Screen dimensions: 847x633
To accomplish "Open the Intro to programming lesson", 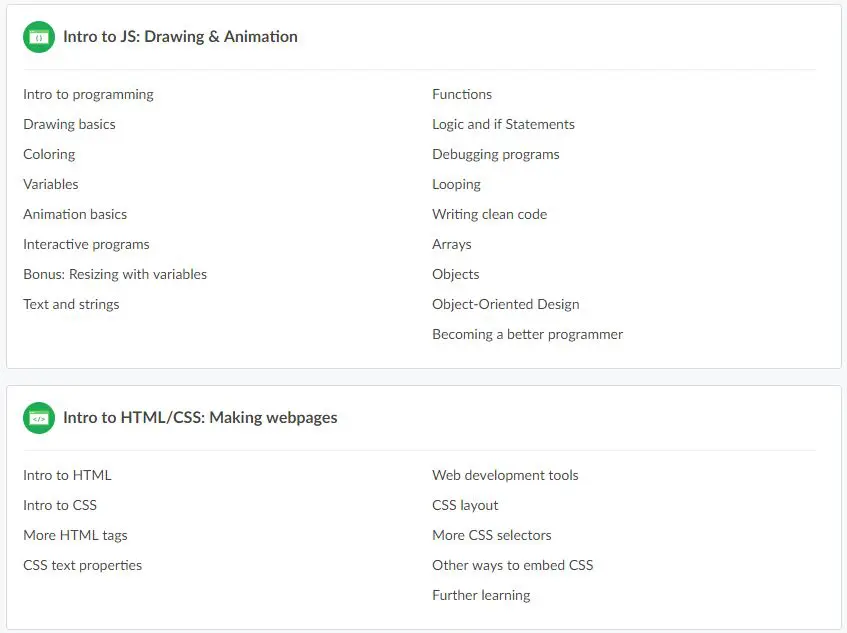I will (88, 95).
